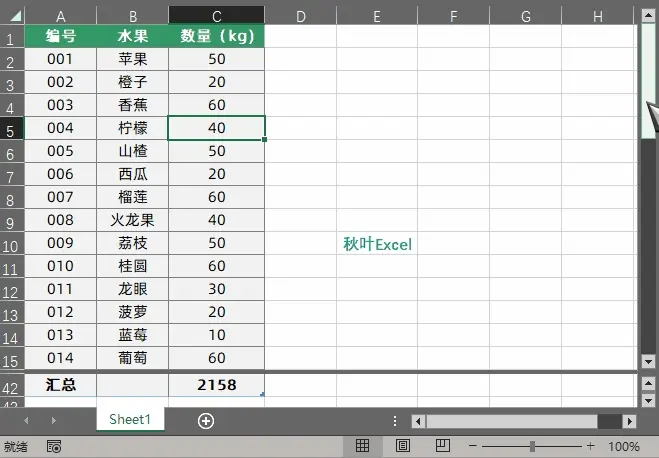The width and height of the screenshot is (659, 458).
Task: Select cell with 苹果
Action: (x=132, y=59)
